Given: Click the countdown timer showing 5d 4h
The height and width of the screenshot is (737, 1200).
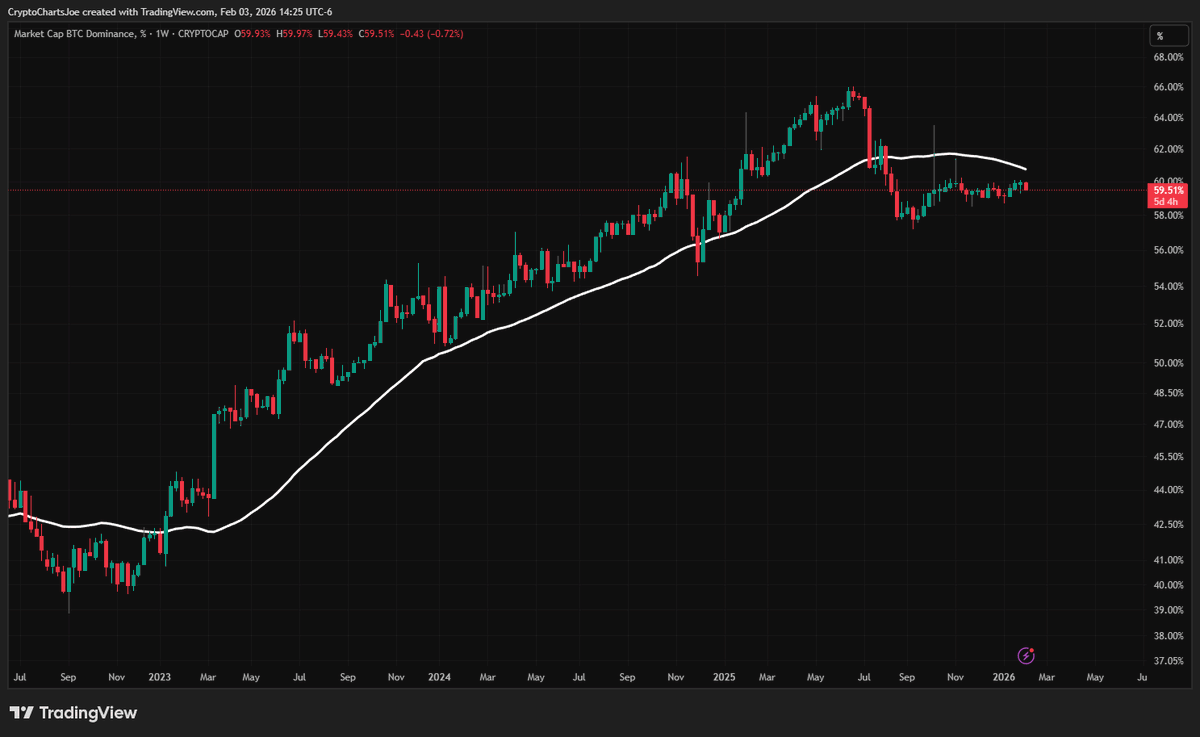Looking at the screenshot, I should tap(1168, 200).
